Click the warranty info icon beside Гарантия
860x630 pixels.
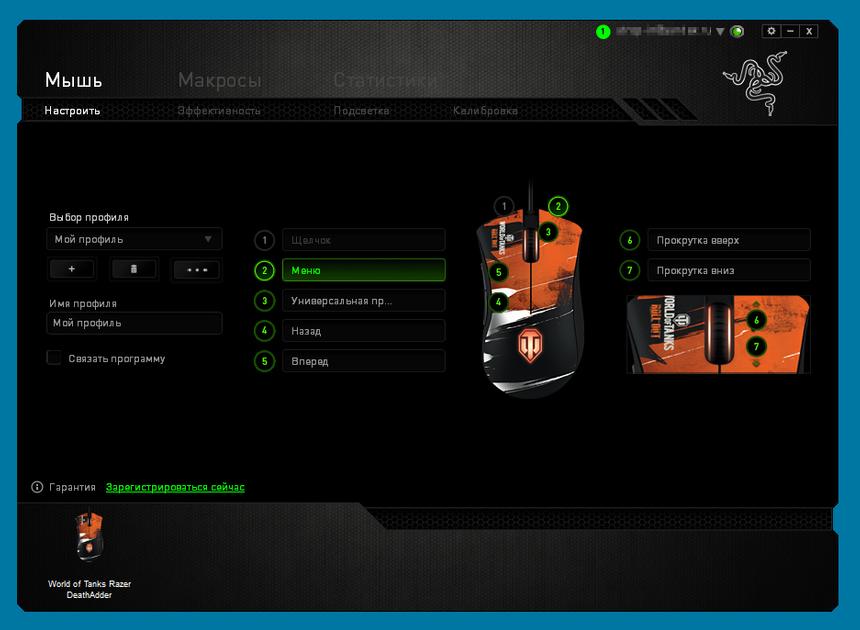37,487
